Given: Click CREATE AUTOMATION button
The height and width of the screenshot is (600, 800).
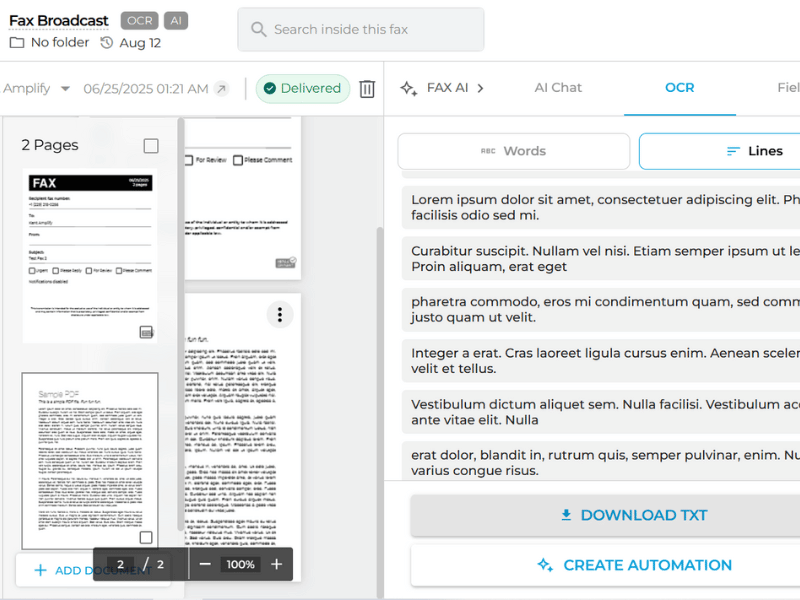Looking at the screenshot, I should pos(605,565).
